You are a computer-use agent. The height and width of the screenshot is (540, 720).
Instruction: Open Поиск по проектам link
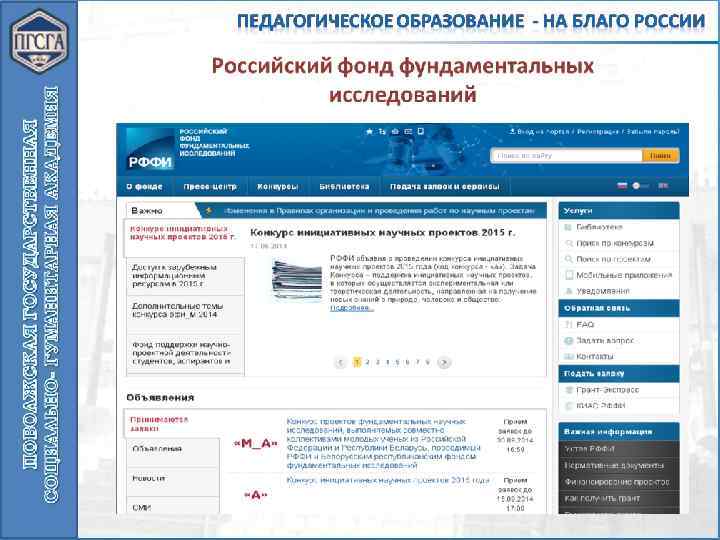[x=613, y=259]
